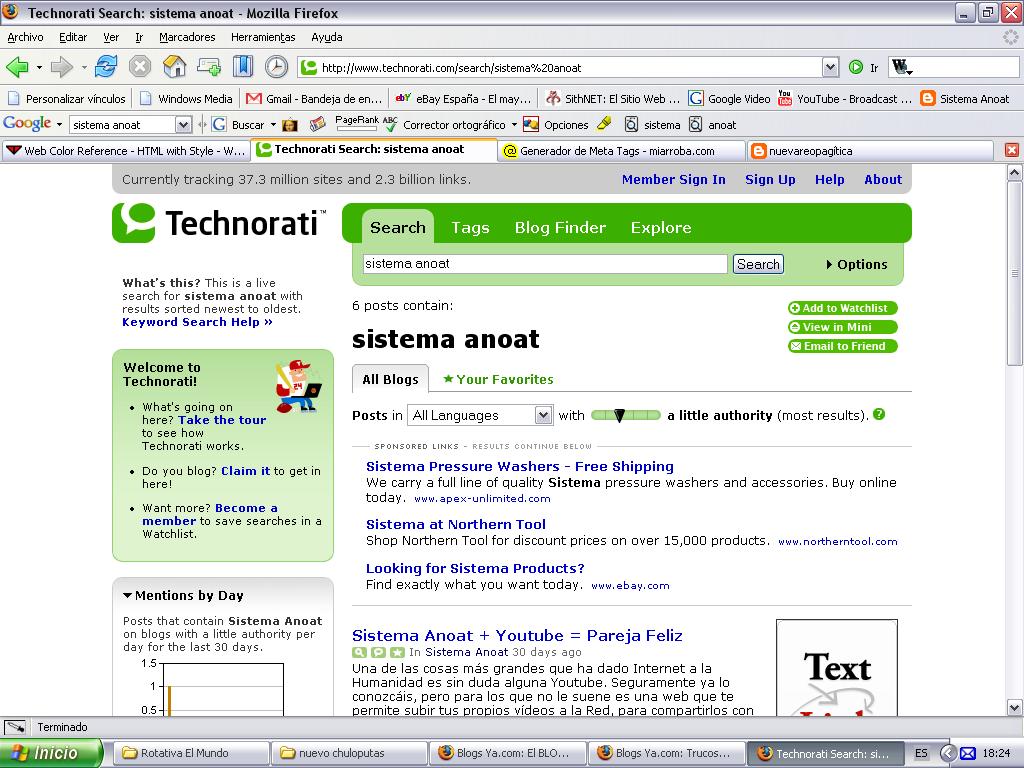This screenshot has width=1024, height=768.
Task: Click the Add to Watchlist button
Action: [842, 308]
